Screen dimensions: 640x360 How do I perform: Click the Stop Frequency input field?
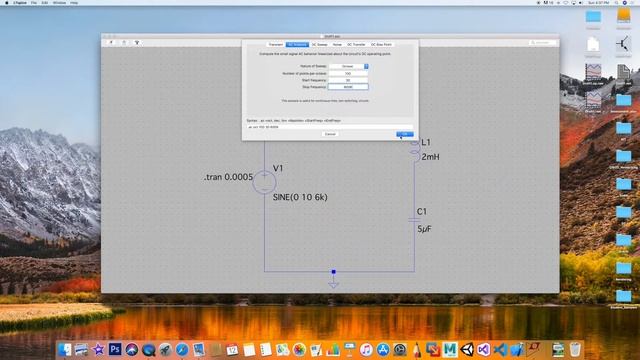(x=348, y=87)
